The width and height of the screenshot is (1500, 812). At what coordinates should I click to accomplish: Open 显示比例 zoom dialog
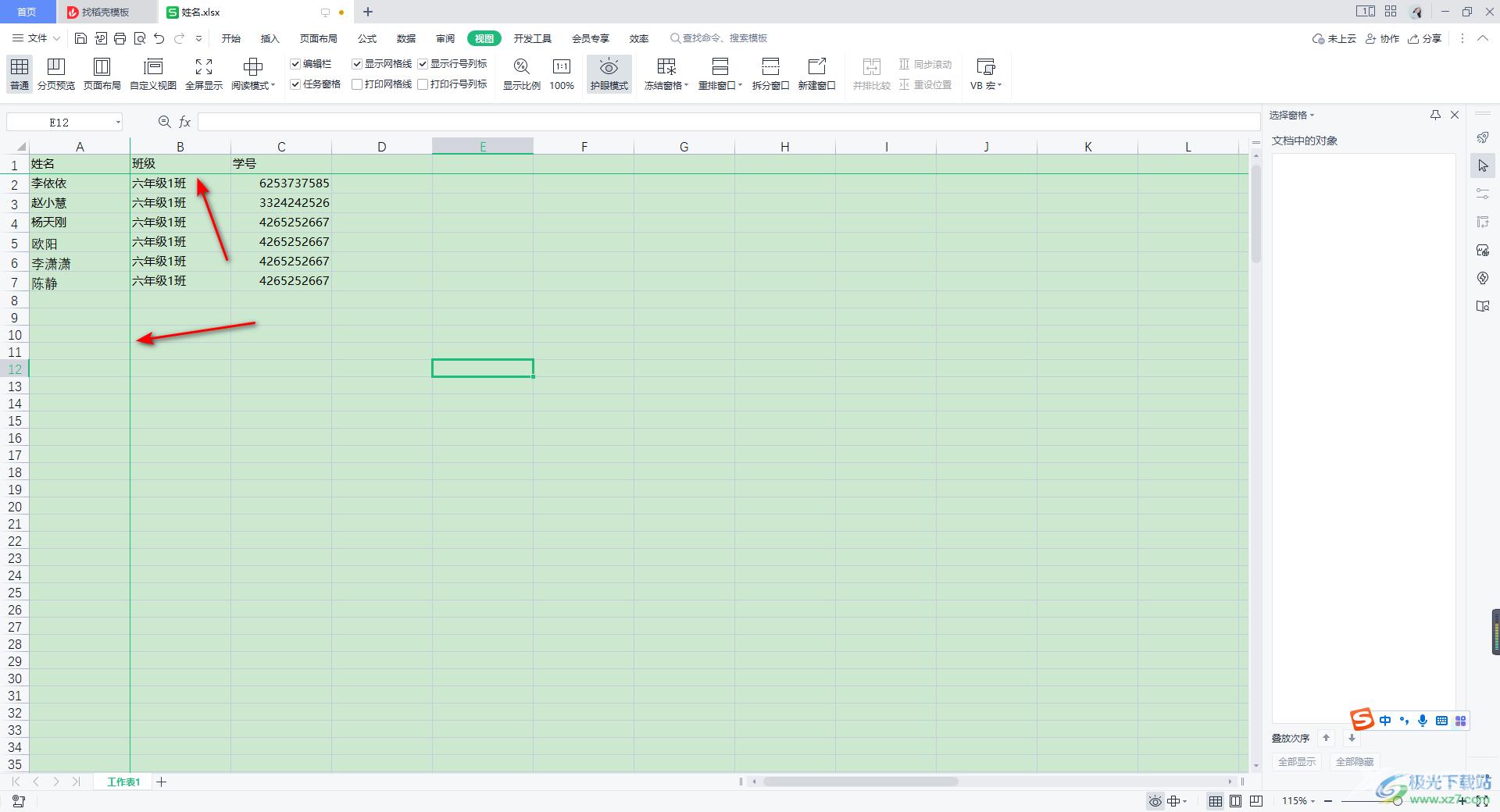click(x=521, y=74)
